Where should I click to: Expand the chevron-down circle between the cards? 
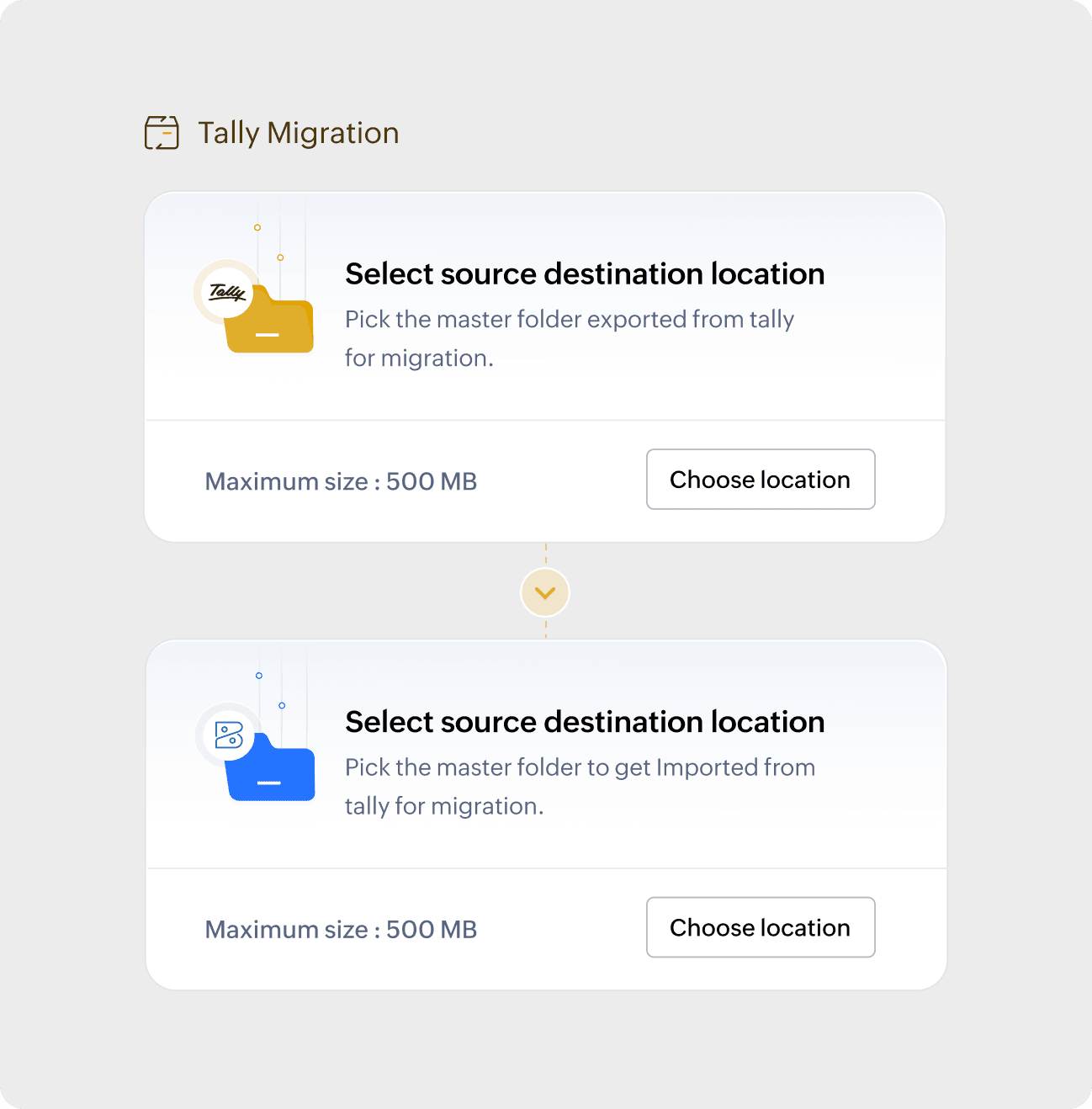click(x=545, y=592)
